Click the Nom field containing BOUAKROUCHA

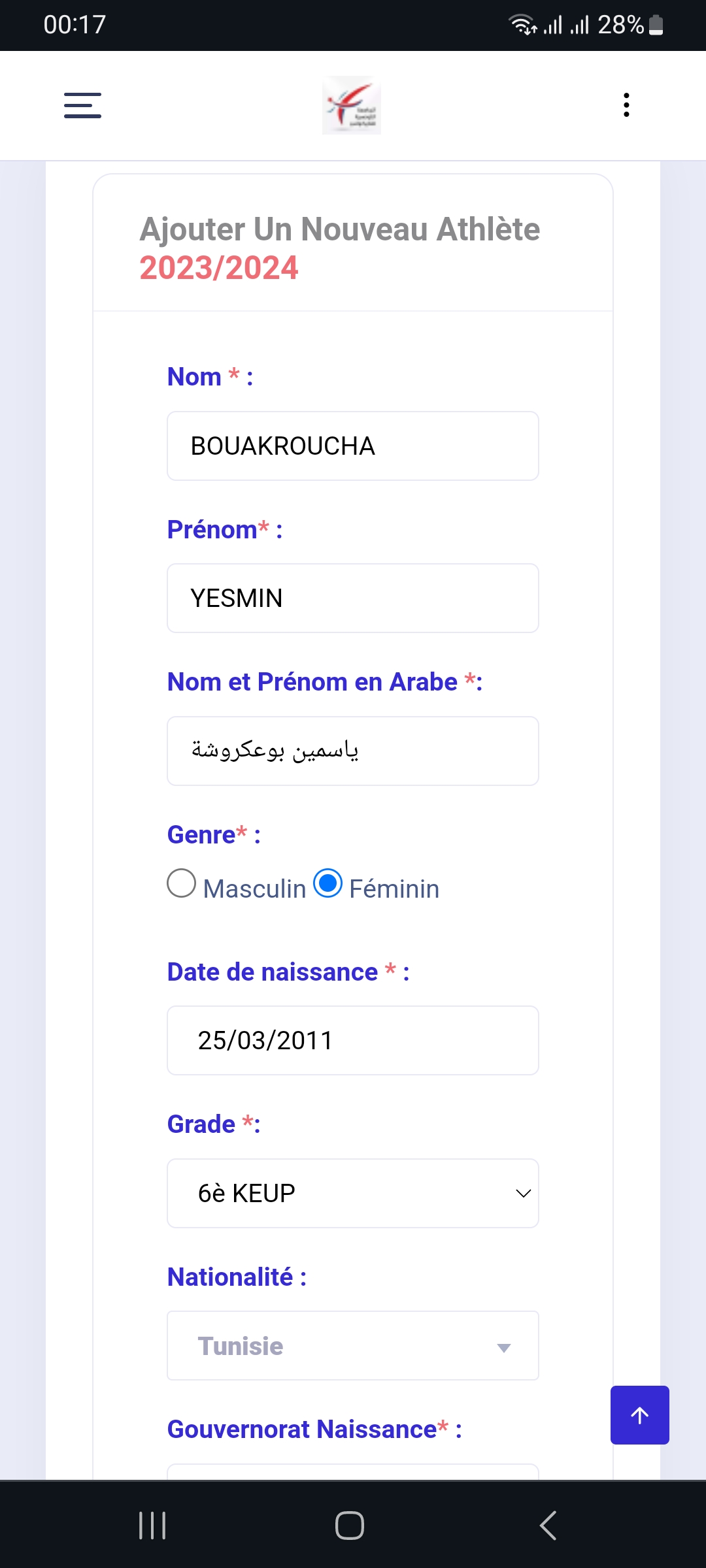pos(353,446)
